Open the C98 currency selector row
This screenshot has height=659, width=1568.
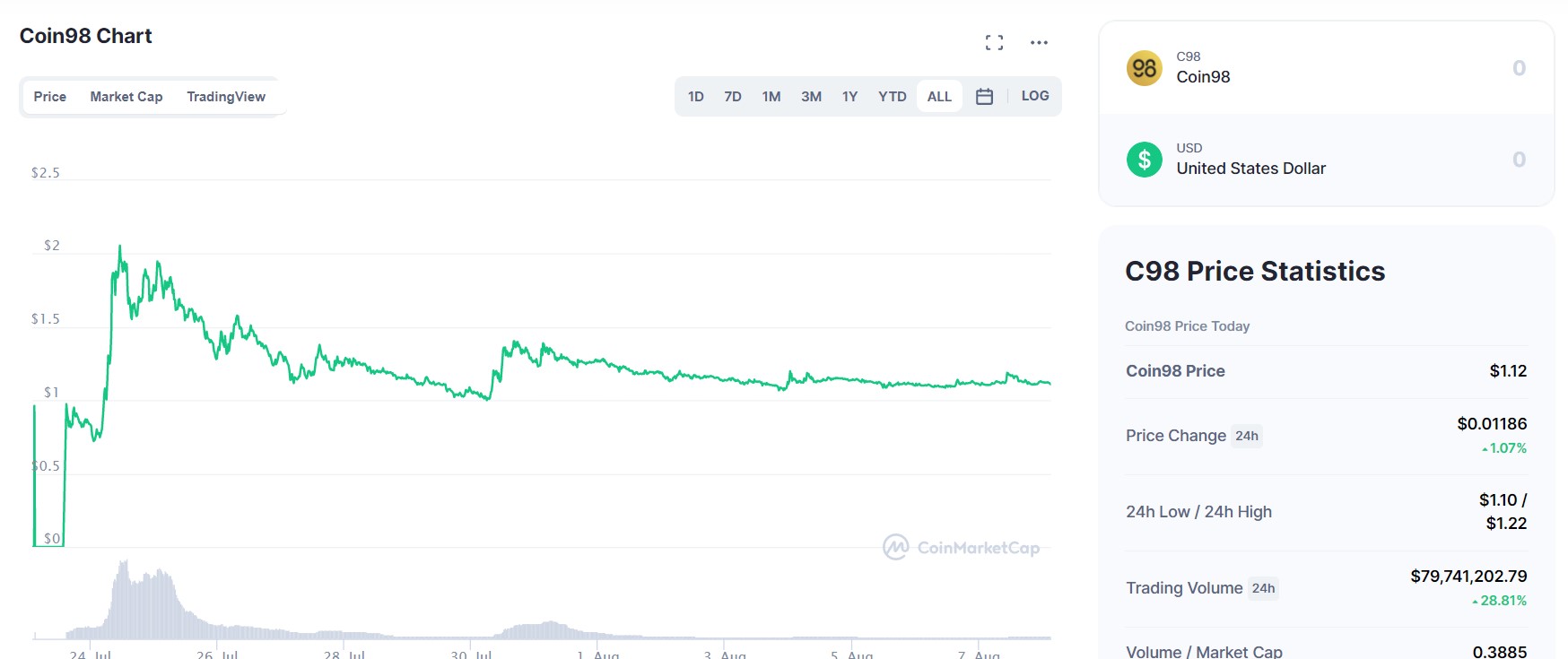[1301, 67]
